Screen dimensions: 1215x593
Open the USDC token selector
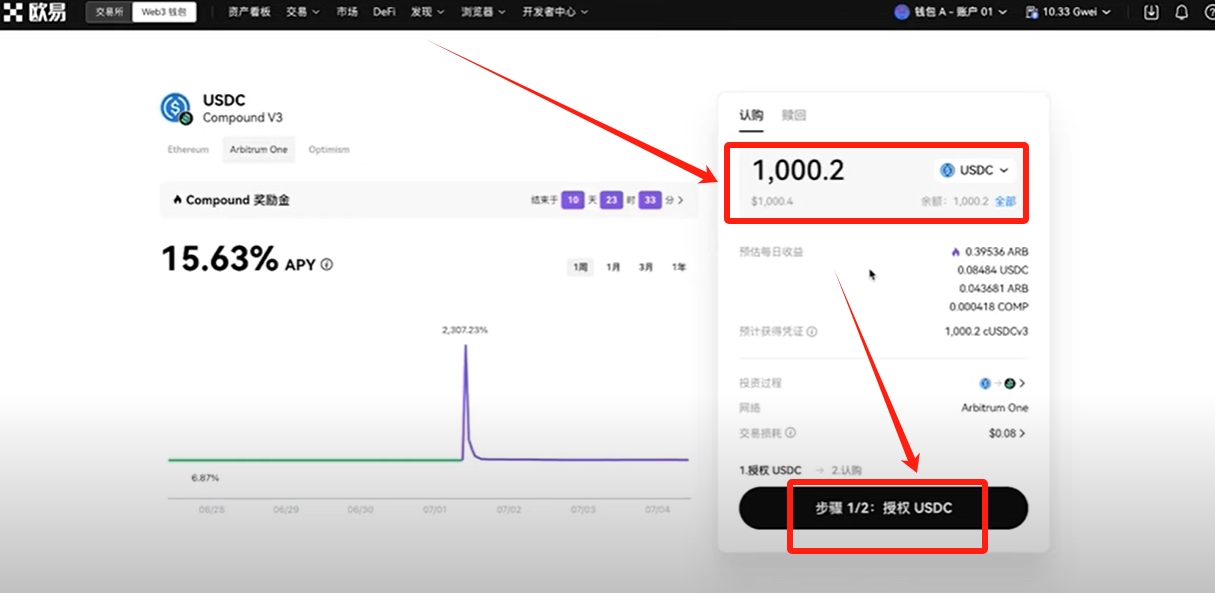(x=975, y=170)
